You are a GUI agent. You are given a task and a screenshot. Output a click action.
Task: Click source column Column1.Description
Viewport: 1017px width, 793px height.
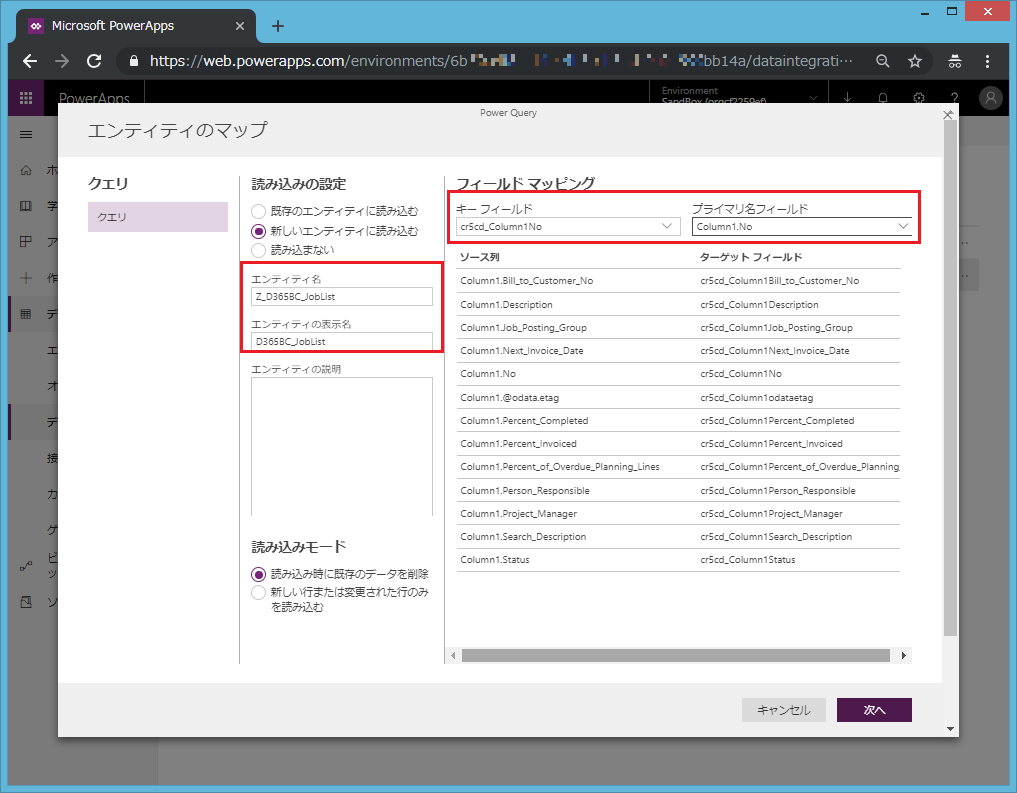click(x=507, y=305)
